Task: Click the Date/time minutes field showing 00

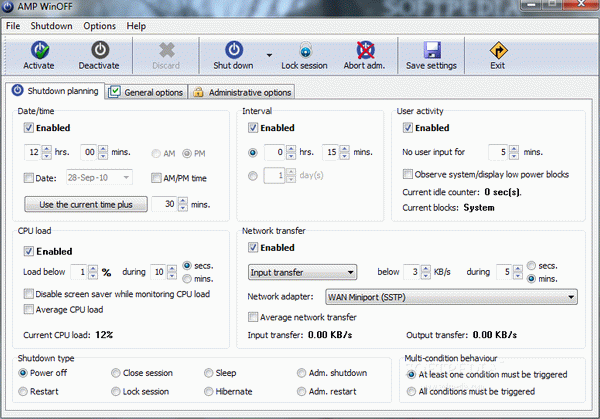Action: point(89,152)
